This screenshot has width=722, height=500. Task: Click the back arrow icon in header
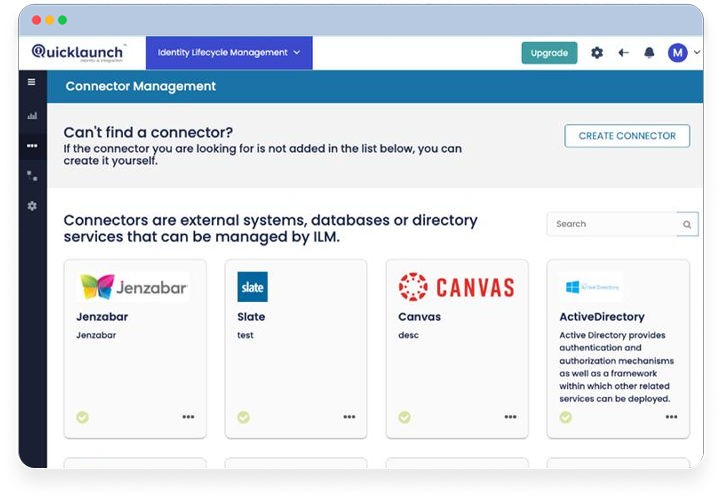pos(623,53)
